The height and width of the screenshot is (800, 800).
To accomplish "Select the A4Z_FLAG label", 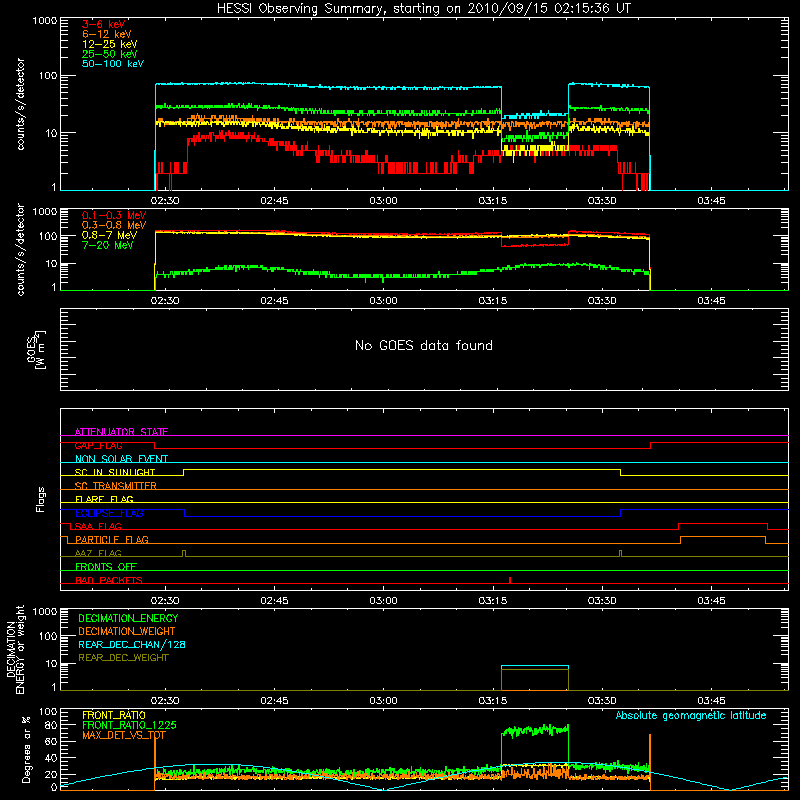I will 98,553.
